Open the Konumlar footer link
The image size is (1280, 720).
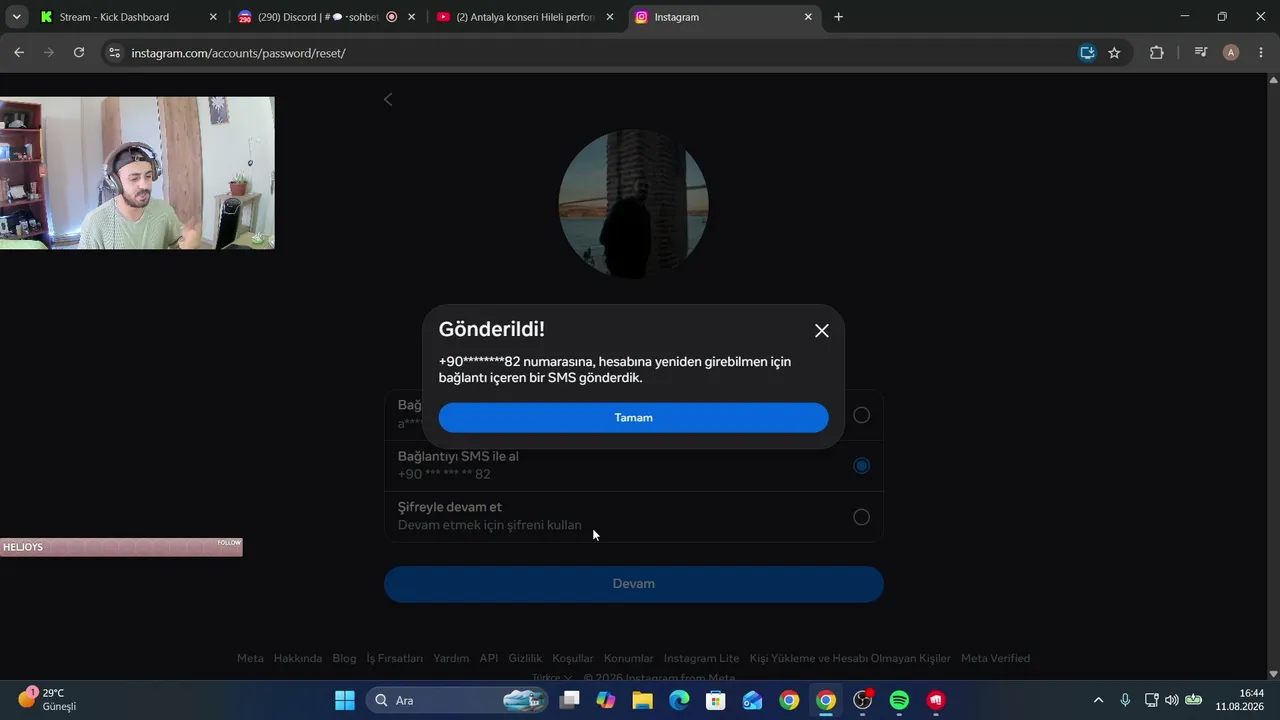[x=629, y=658]
